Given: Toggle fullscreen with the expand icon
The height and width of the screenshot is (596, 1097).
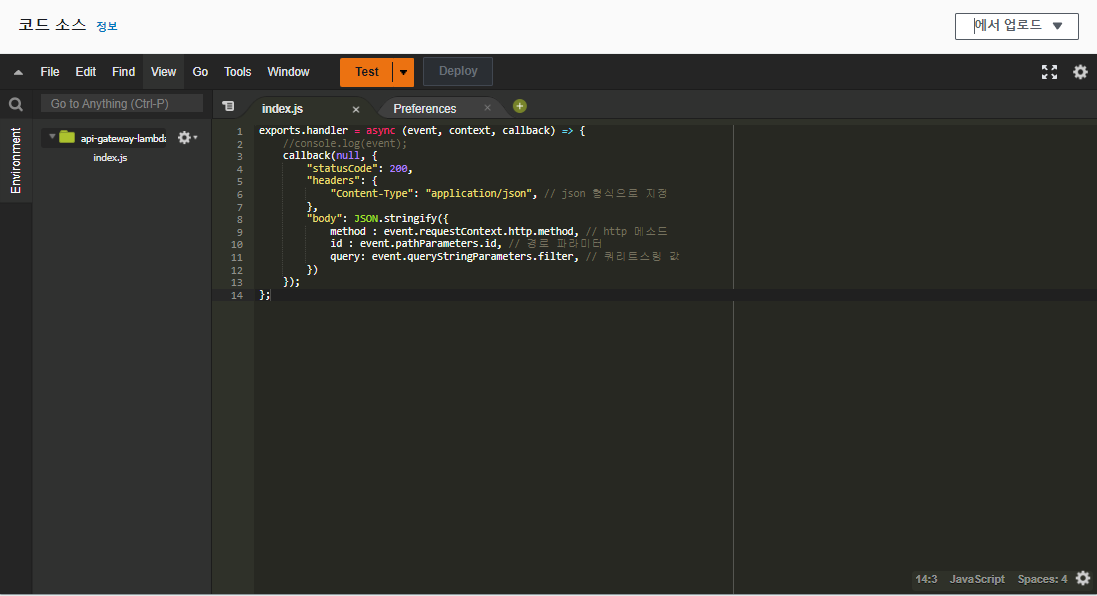Looking at the screenshot, I should 1048,71.
